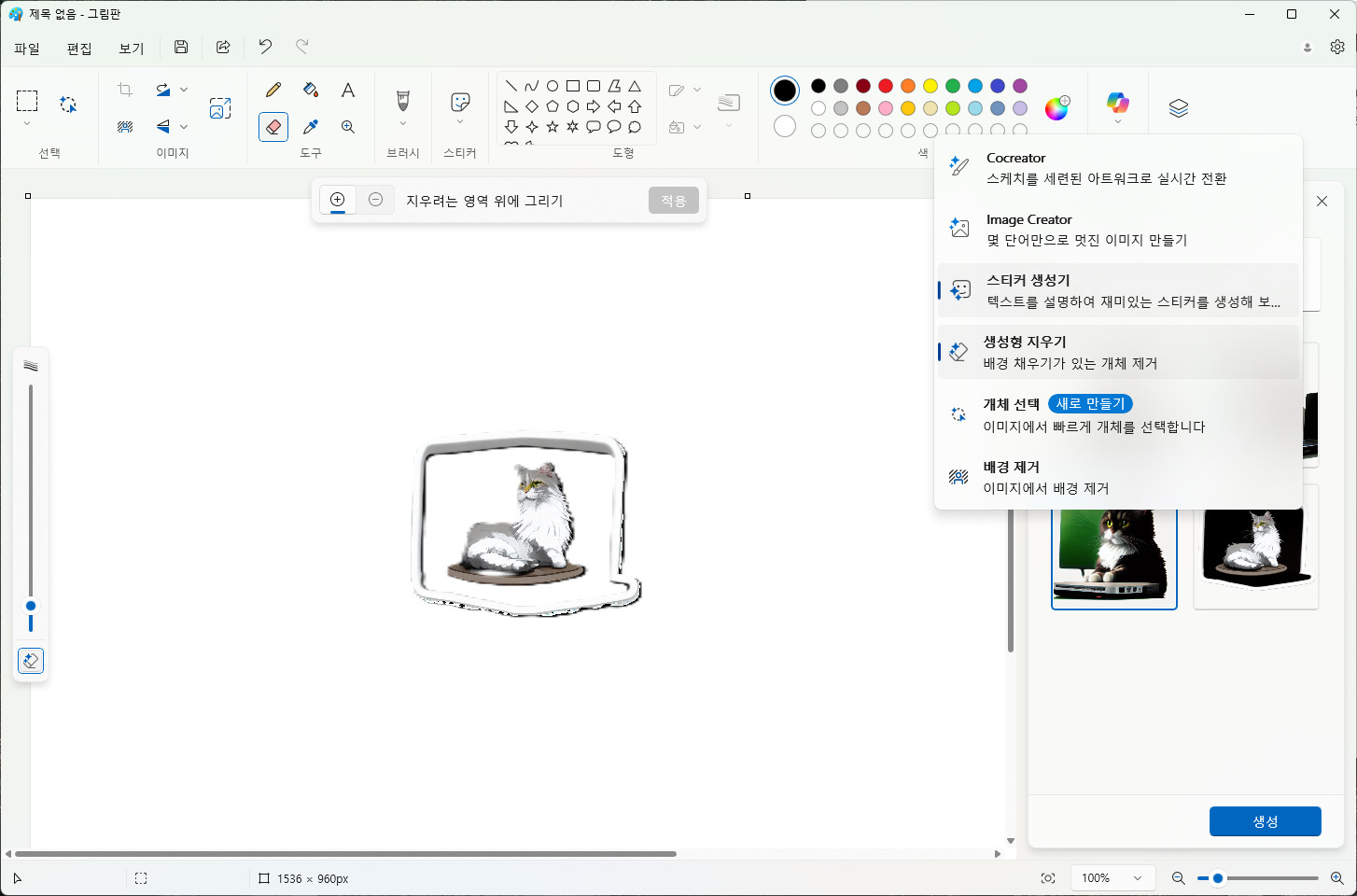
Task: Toggle subtract-area mode for generative erase
Action: (375, 200)
